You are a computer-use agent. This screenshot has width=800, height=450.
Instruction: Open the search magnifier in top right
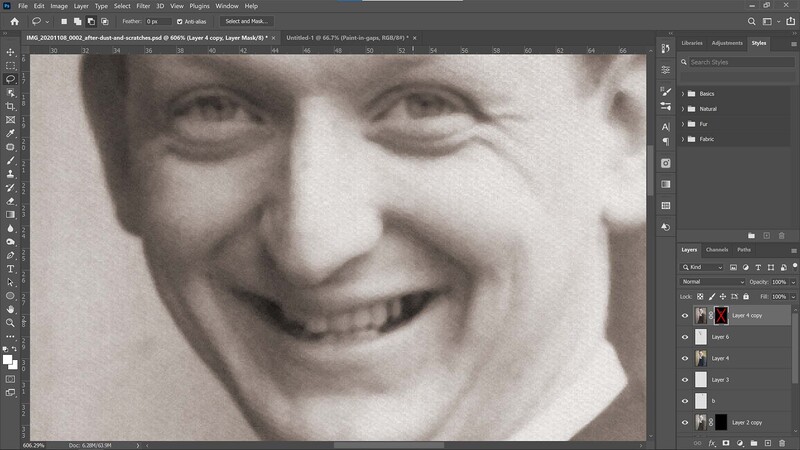click(752, 21)
